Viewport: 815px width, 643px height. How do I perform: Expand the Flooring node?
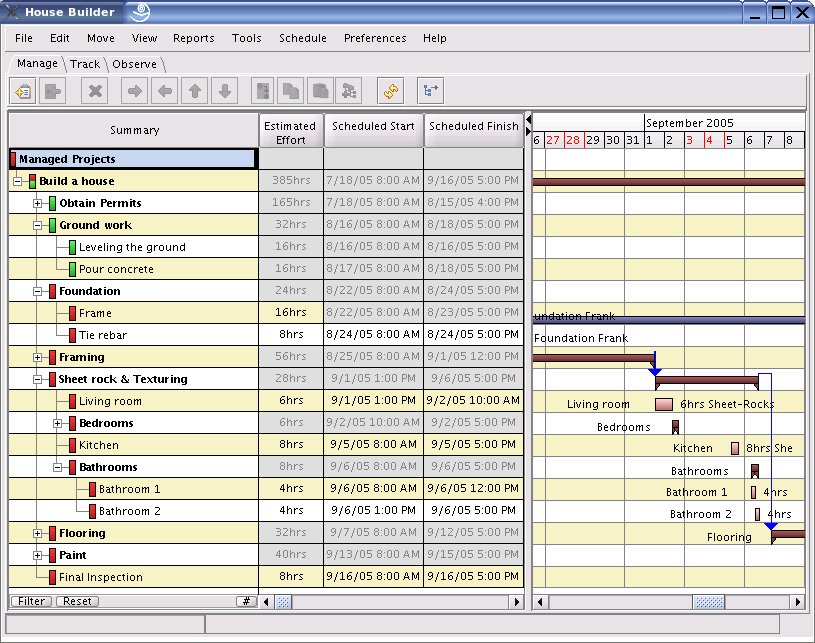[37, 533]
